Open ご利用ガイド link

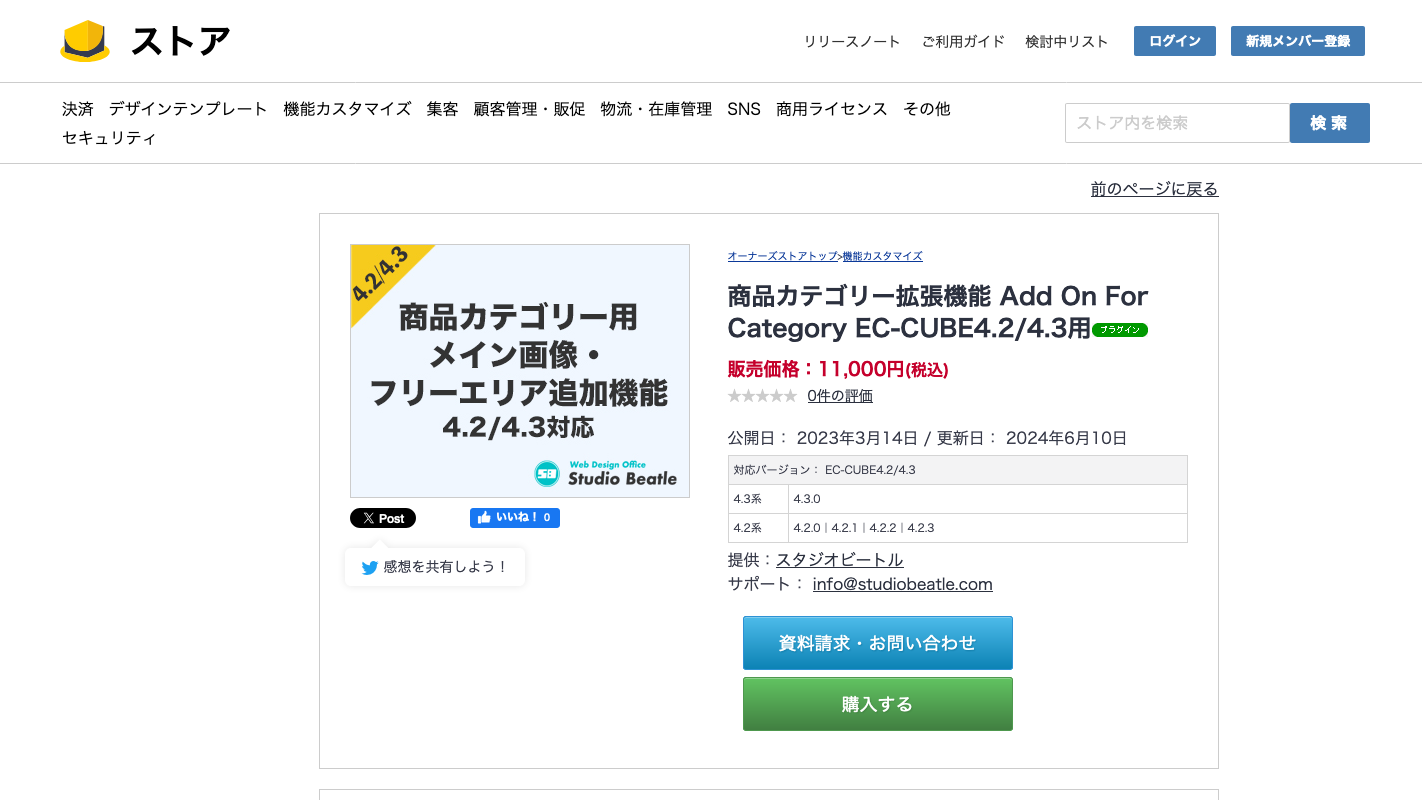coord(963,41)
